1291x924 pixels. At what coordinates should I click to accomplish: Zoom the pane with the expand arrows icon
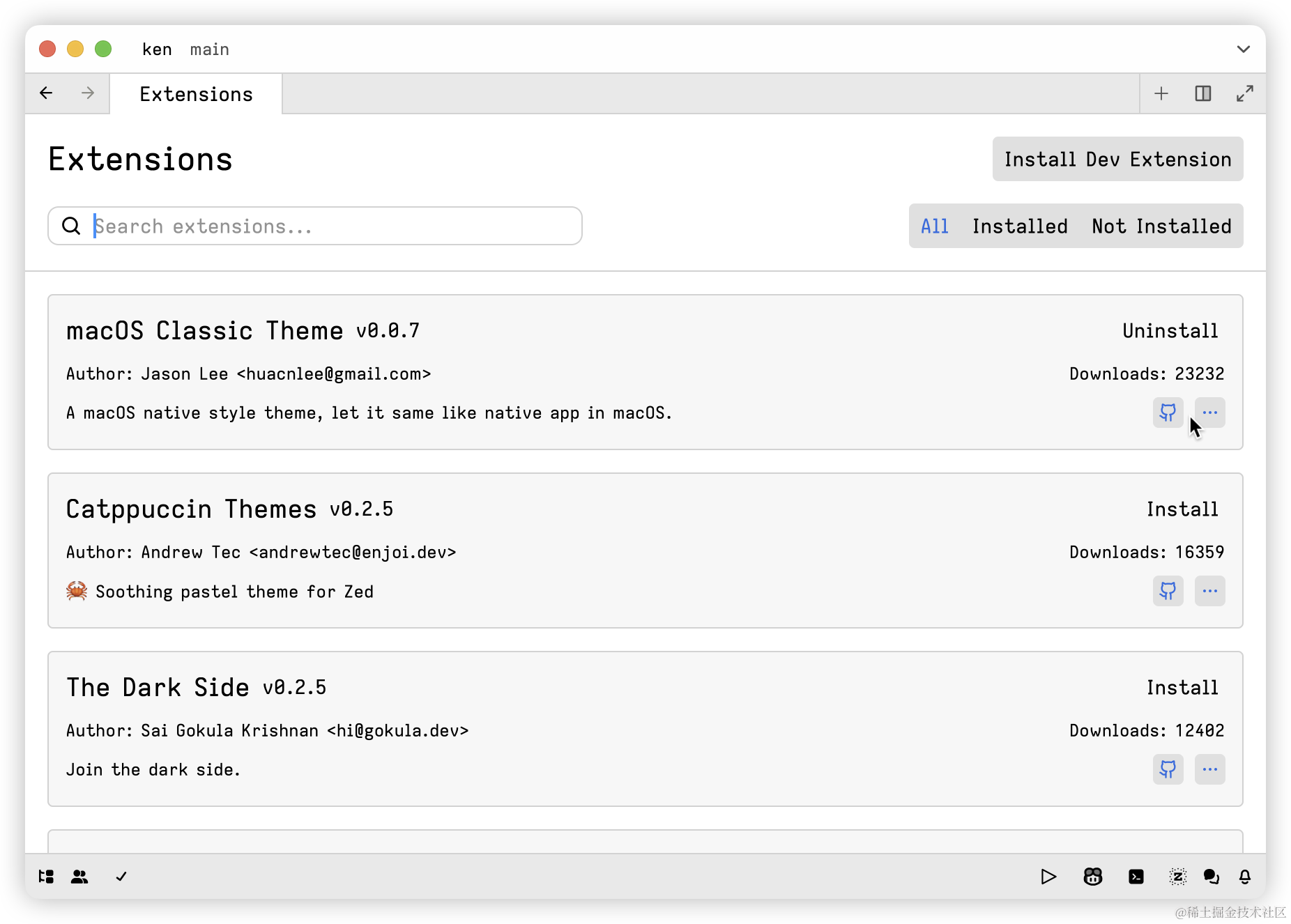coord(1245,93)
